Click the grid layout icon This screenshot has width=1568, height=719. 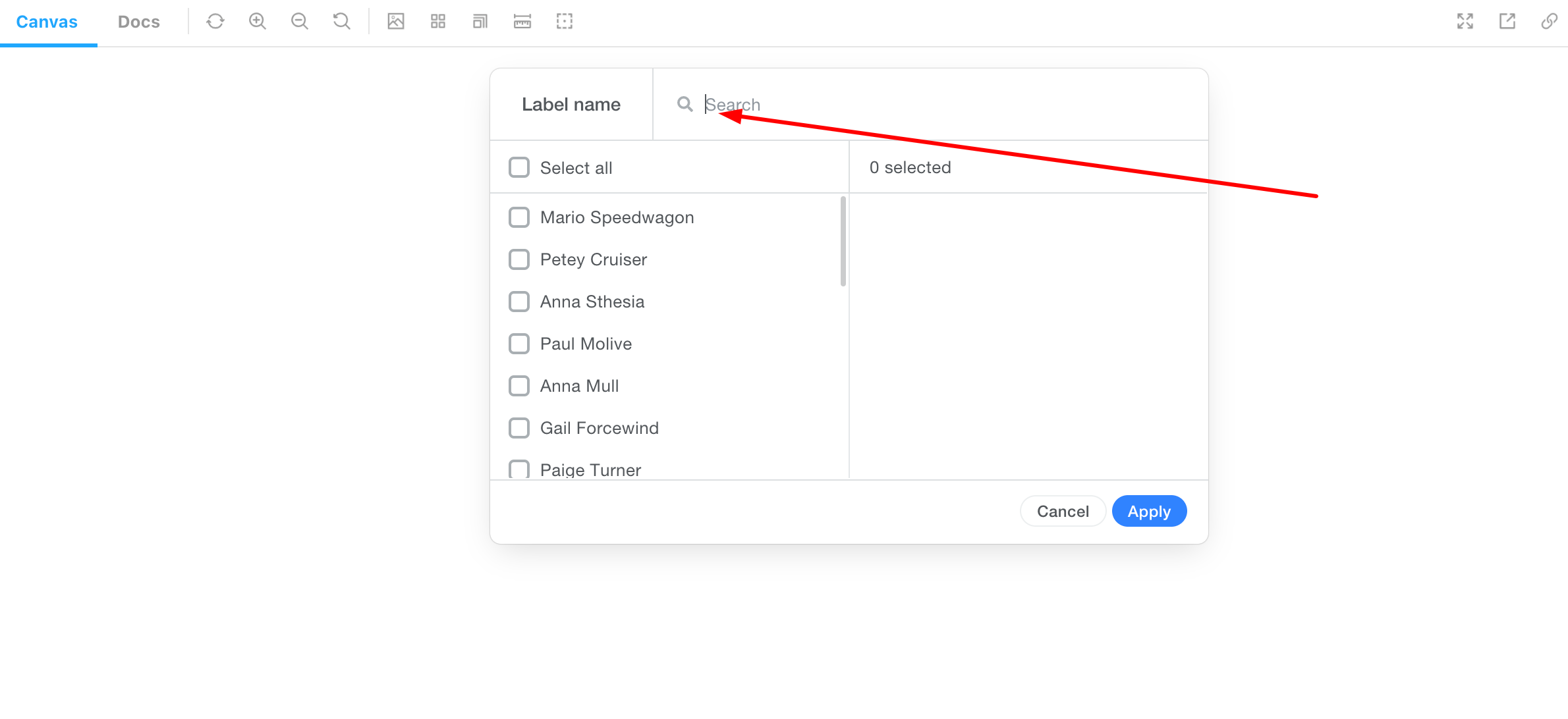(x=438, y=21)
